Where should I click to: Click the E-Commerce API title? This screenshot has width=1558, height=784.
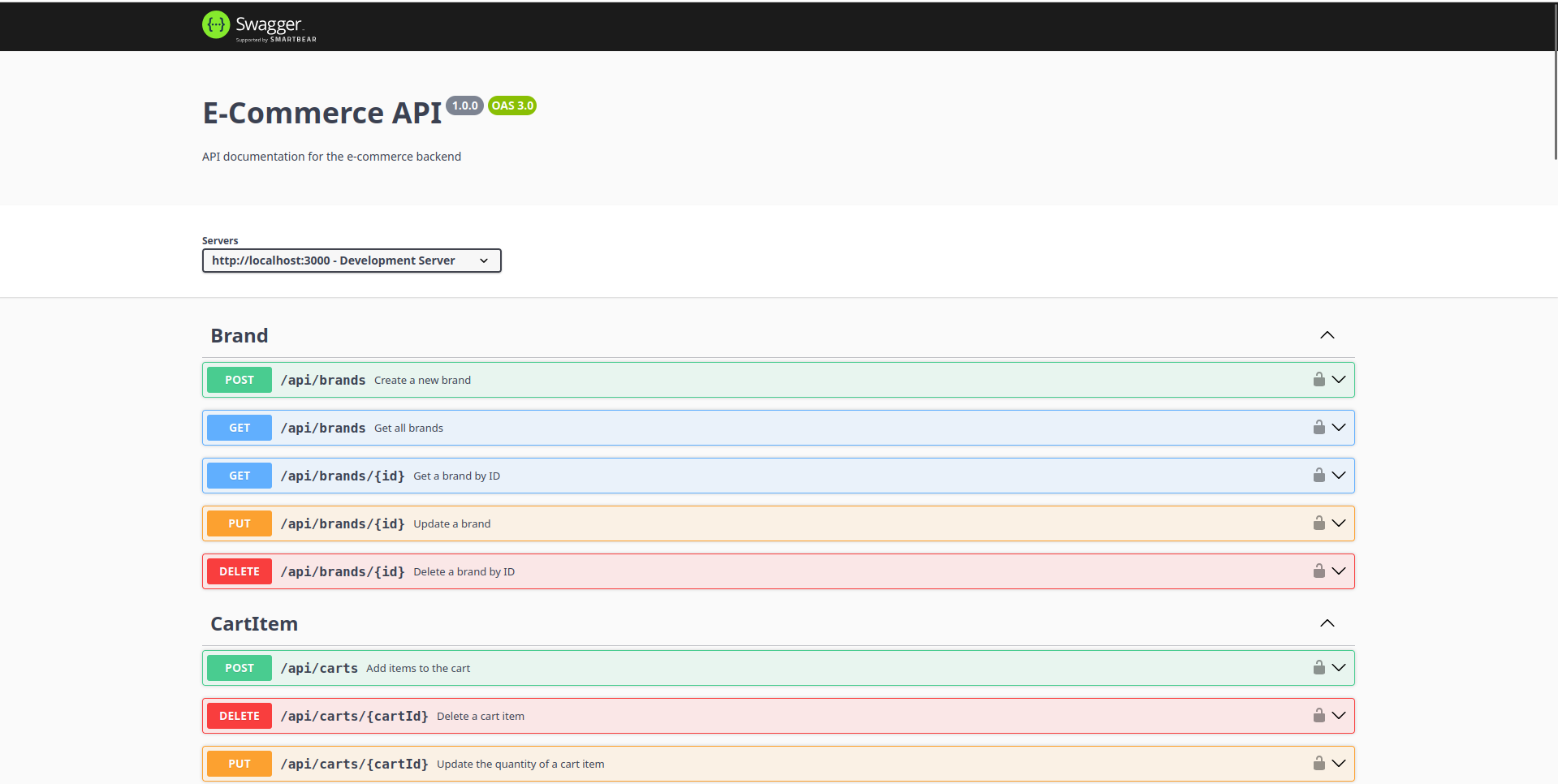[322, 113]
